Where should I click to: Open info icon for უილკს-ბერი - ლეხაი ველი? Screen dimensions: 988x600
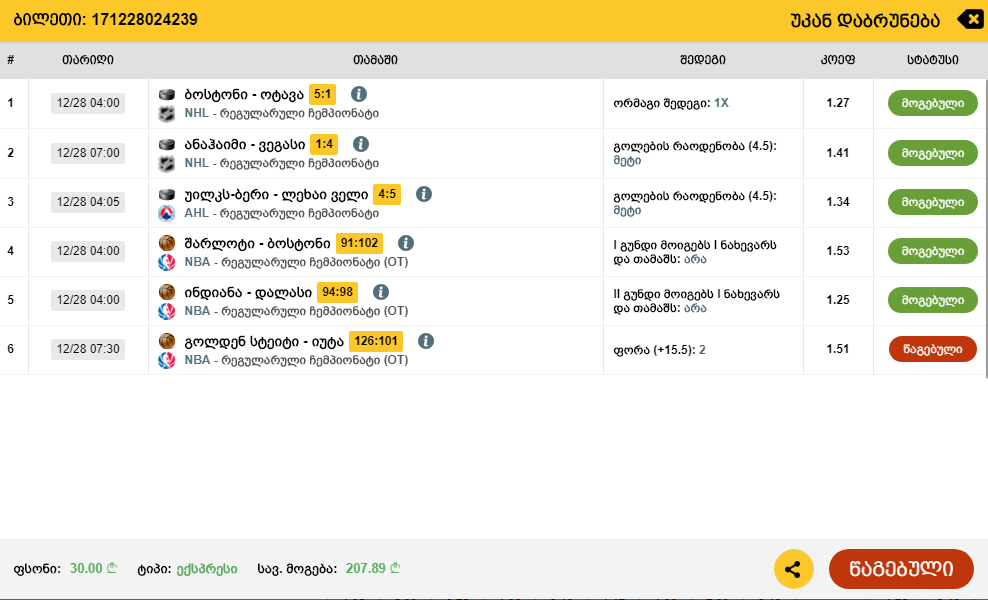pyautogui.click(x=424, y=194)
